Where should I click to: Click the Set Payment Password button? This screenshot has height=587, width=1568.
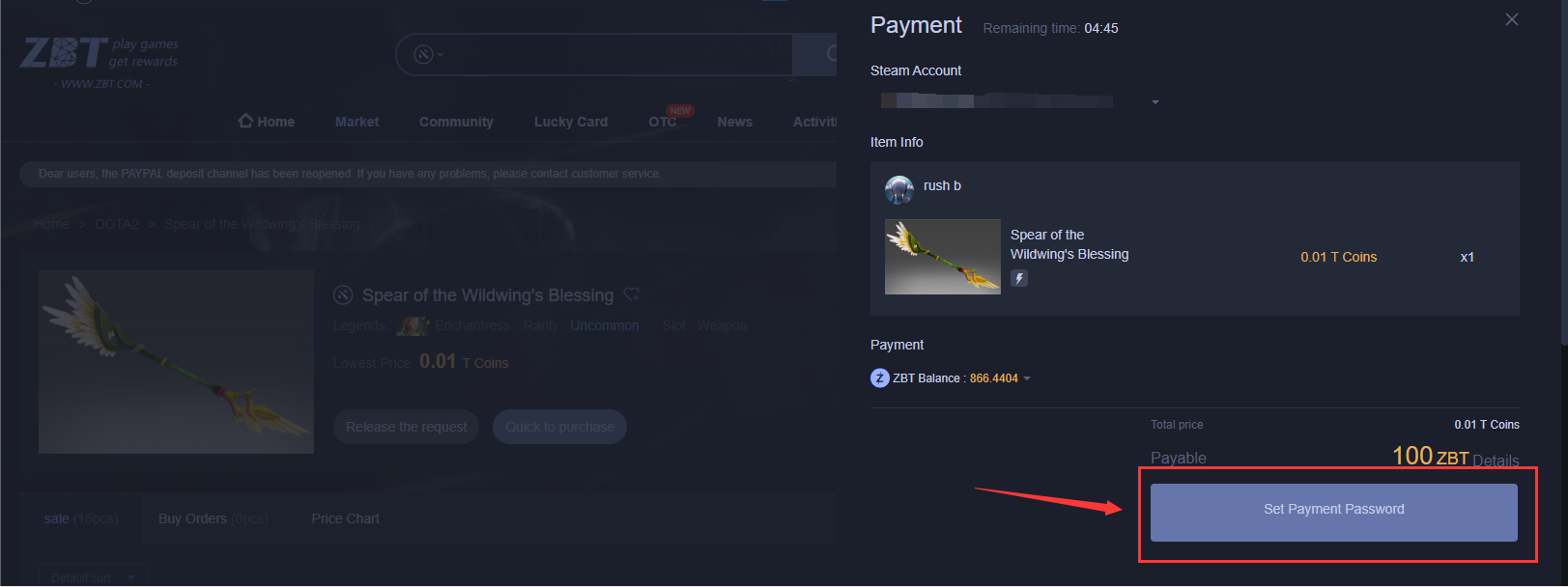(x=1333, y=512)
